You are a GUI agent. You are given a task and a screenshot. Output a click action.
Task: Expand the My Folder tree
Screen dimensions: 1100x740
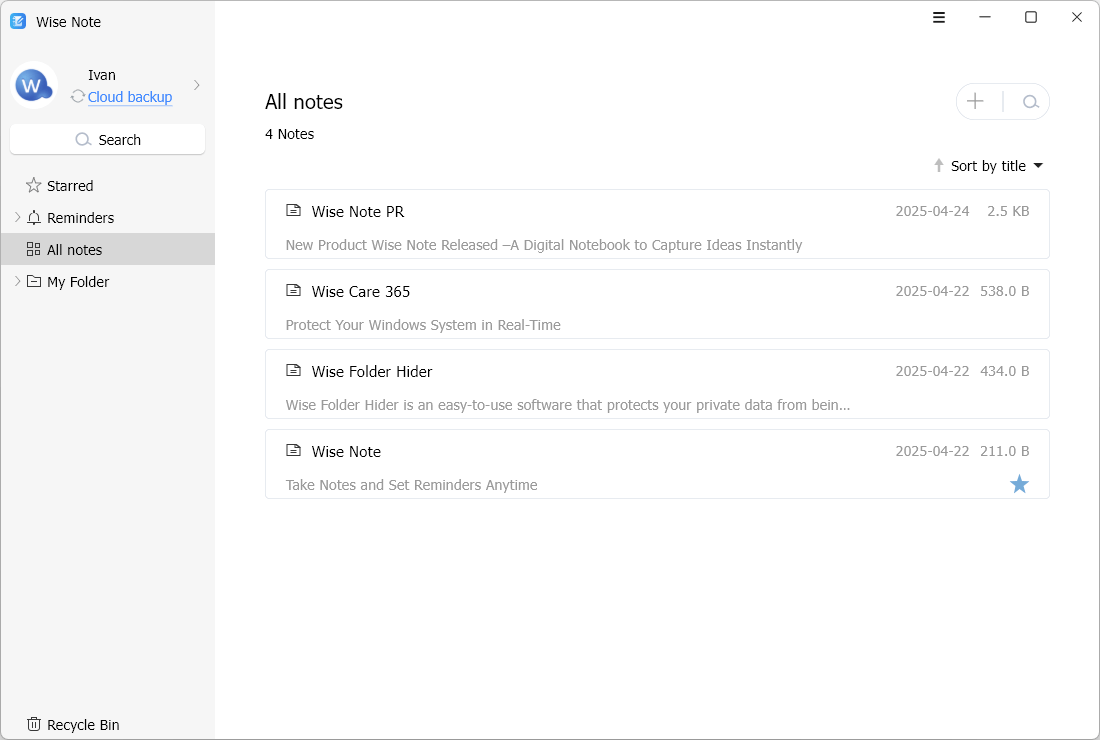coord(18,281)
